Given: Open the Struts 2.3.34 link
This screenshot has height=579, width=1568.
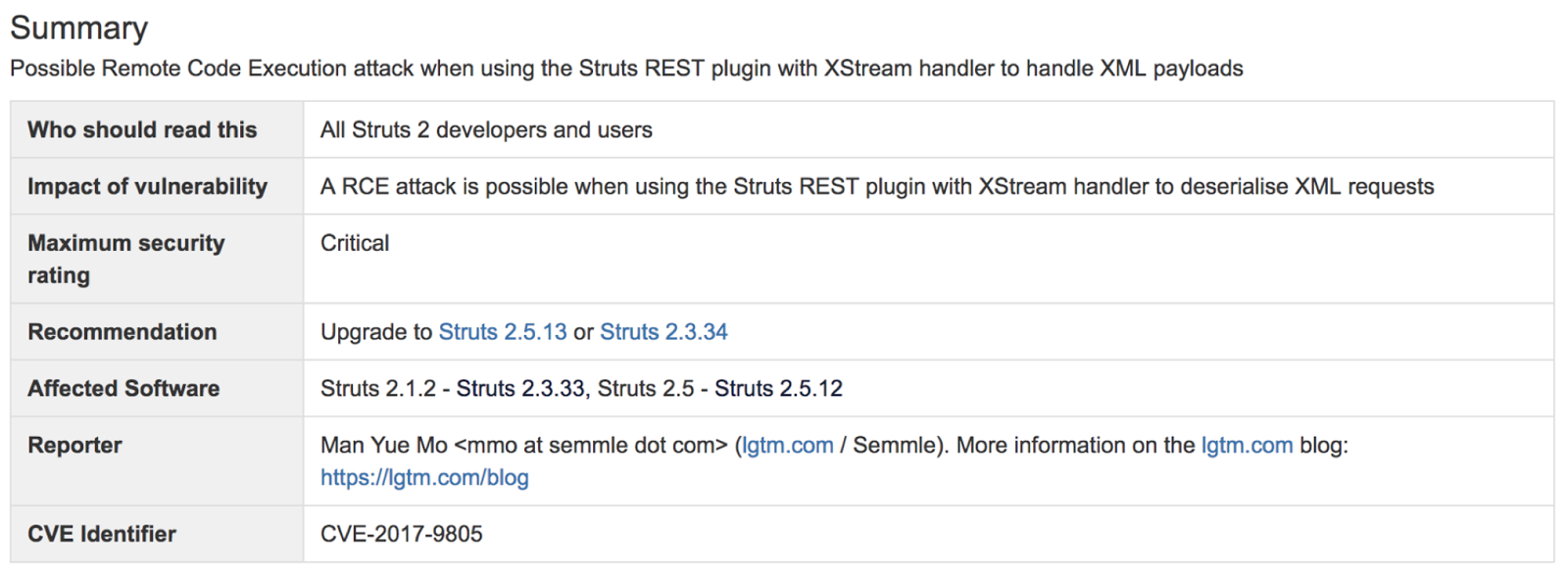Looking at the screenshot, I should pyautogui.click(x=663, y=332).
